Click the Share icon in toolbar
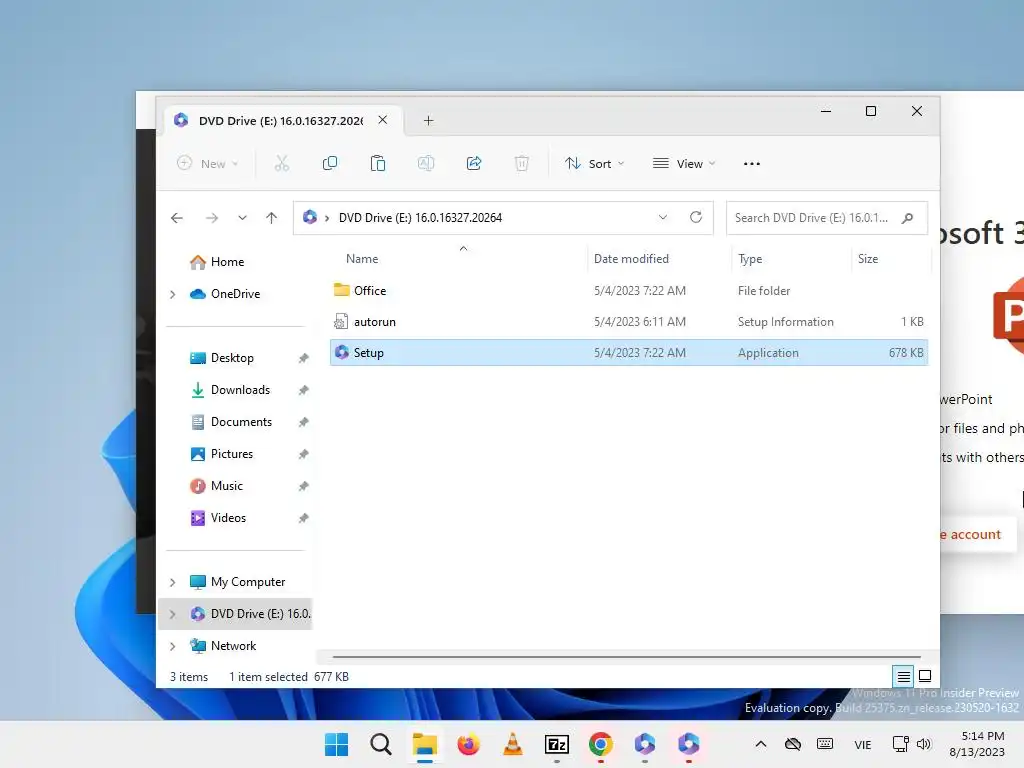The image size is (1024, 768). pyautogui.click(x=473, y=163)
